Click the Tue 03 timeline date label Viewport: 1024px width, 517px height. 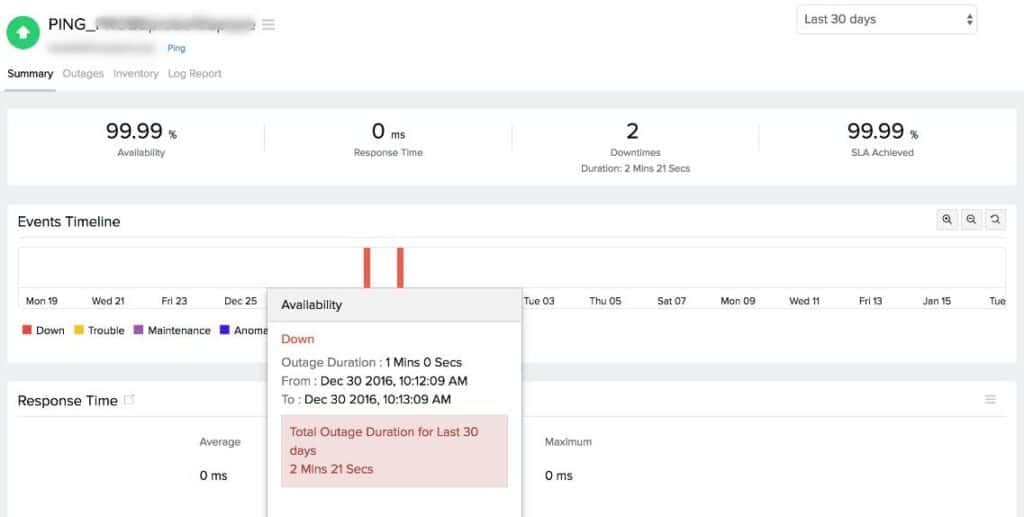pos(539,301)
